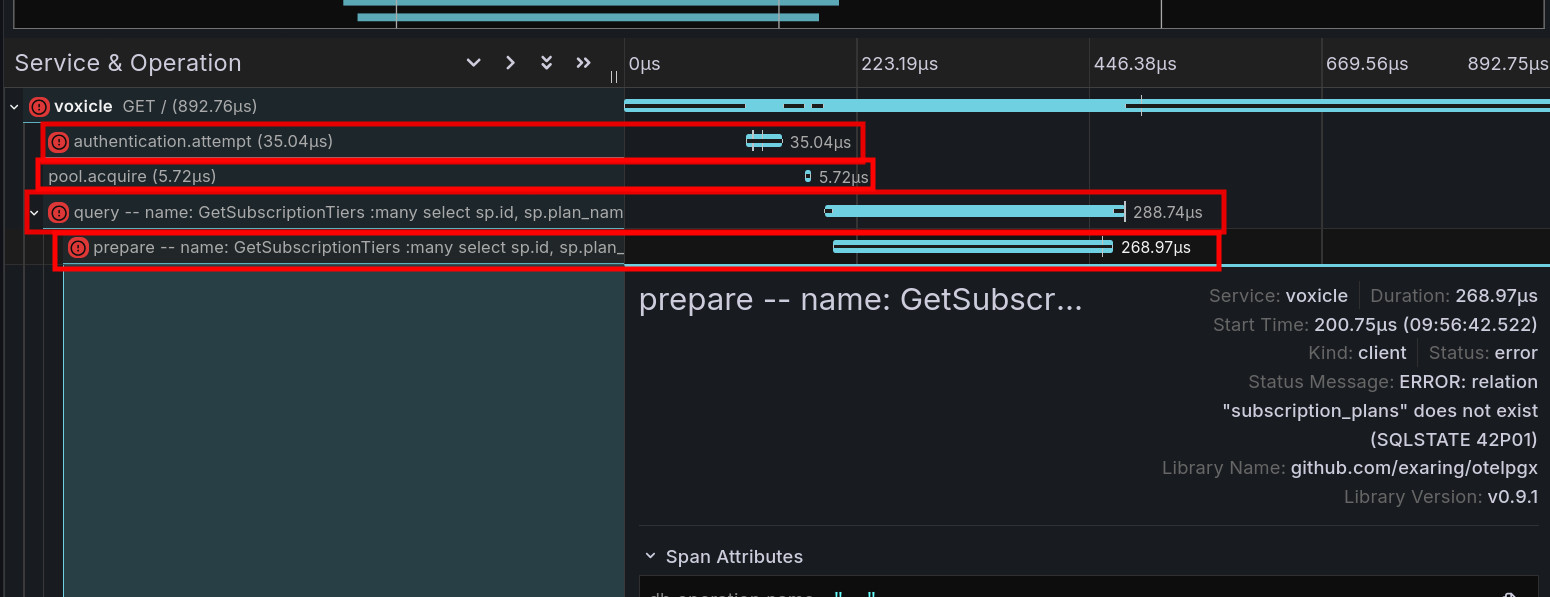The height and width of the screenshot is (597, 1550).
Task: Click the expand one level chevron icon
Action: [474, 63]
